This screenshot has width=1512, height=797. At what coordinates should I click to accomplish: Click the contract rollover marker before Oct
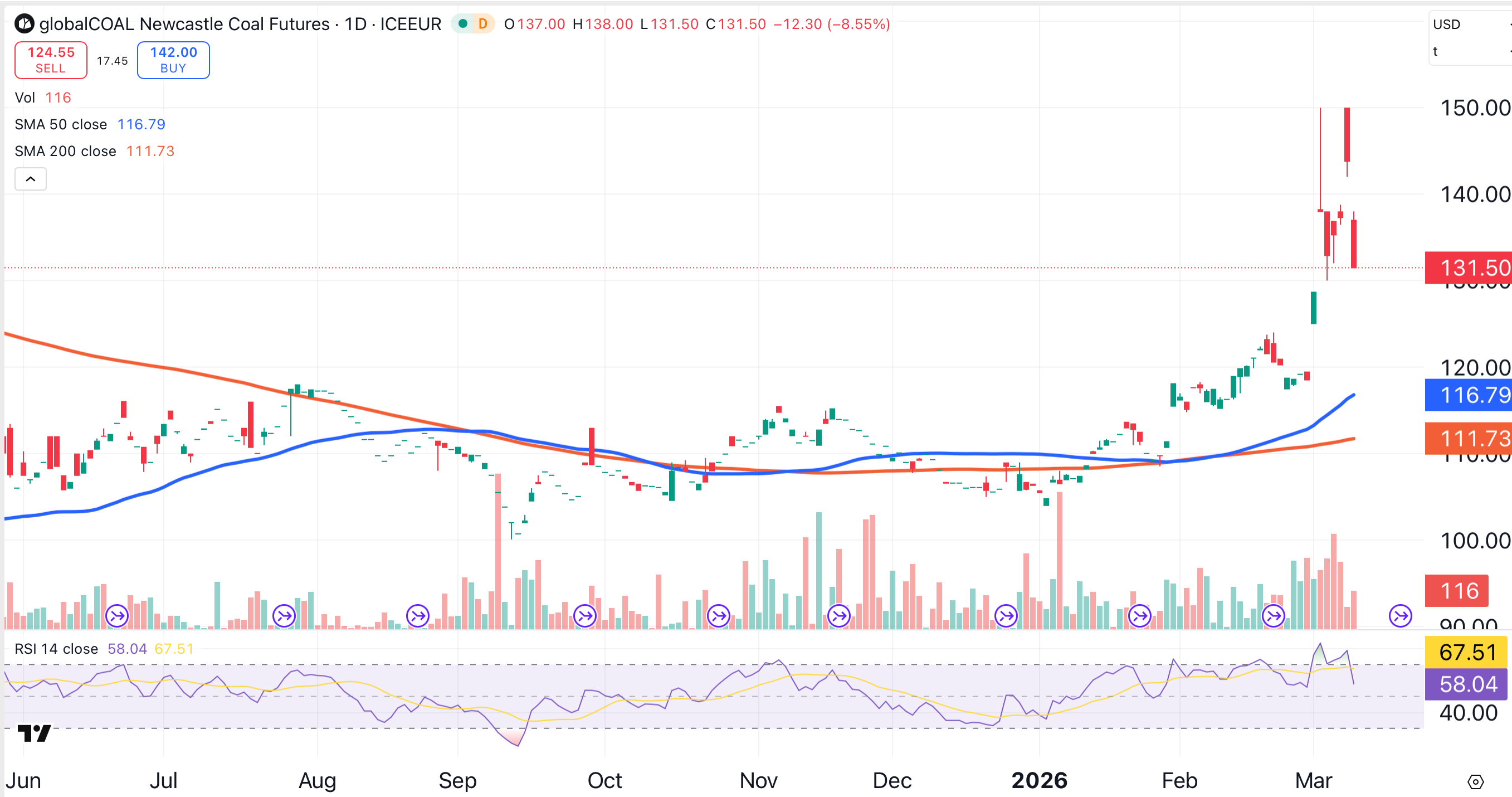pos(584,616)
